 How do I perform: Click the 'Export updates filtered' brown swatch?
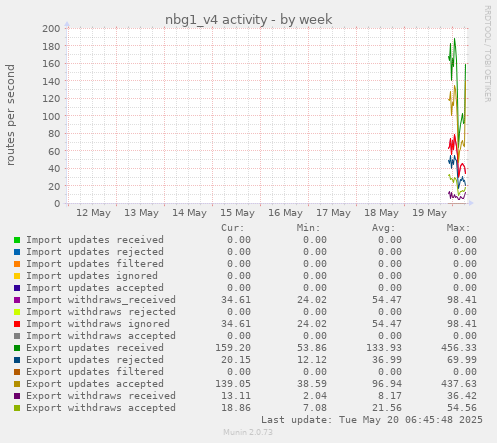tap(17, 372)
